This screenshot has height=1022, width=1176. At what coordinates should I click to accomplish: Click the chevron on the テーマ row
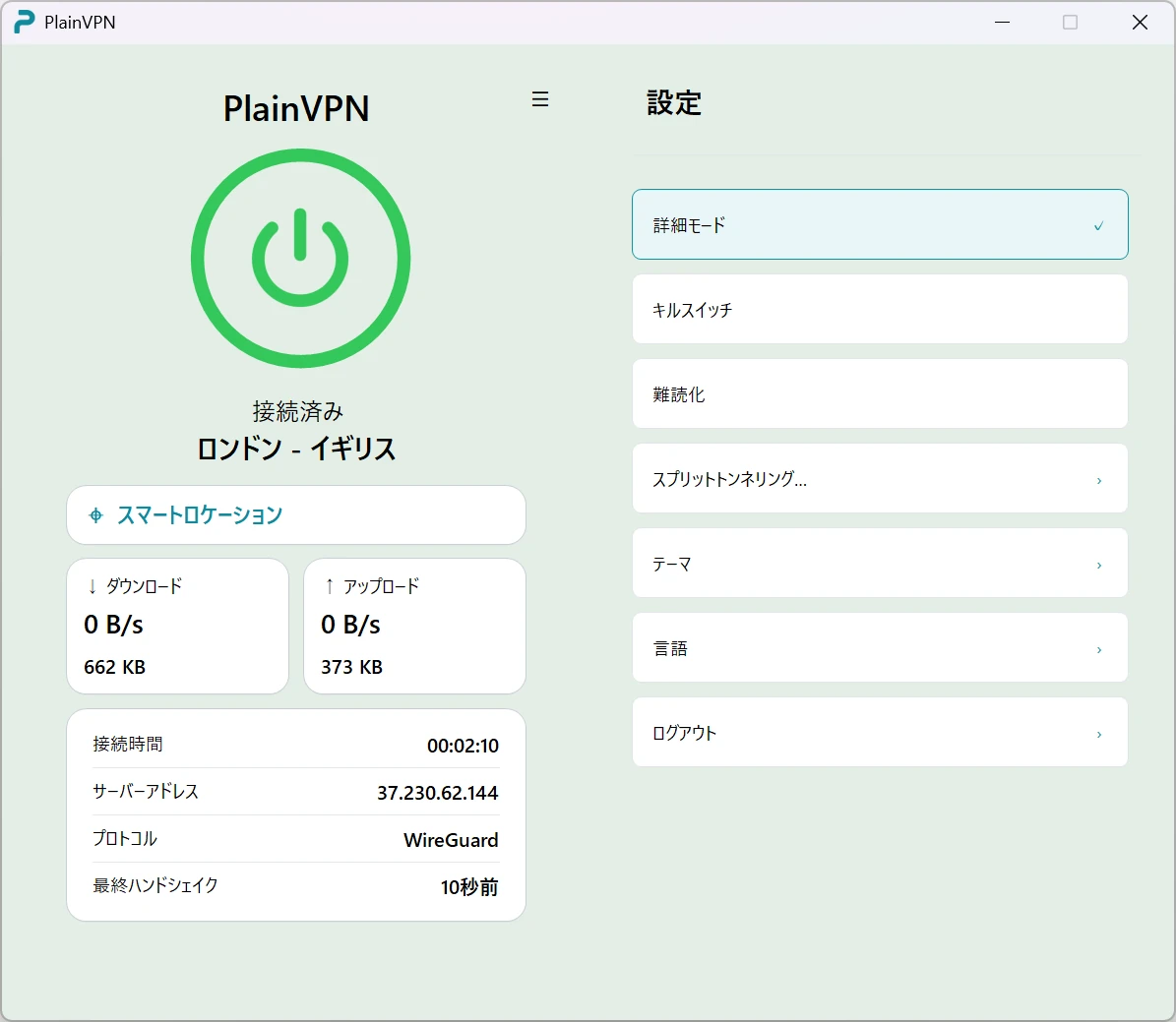coord(1099,566)
